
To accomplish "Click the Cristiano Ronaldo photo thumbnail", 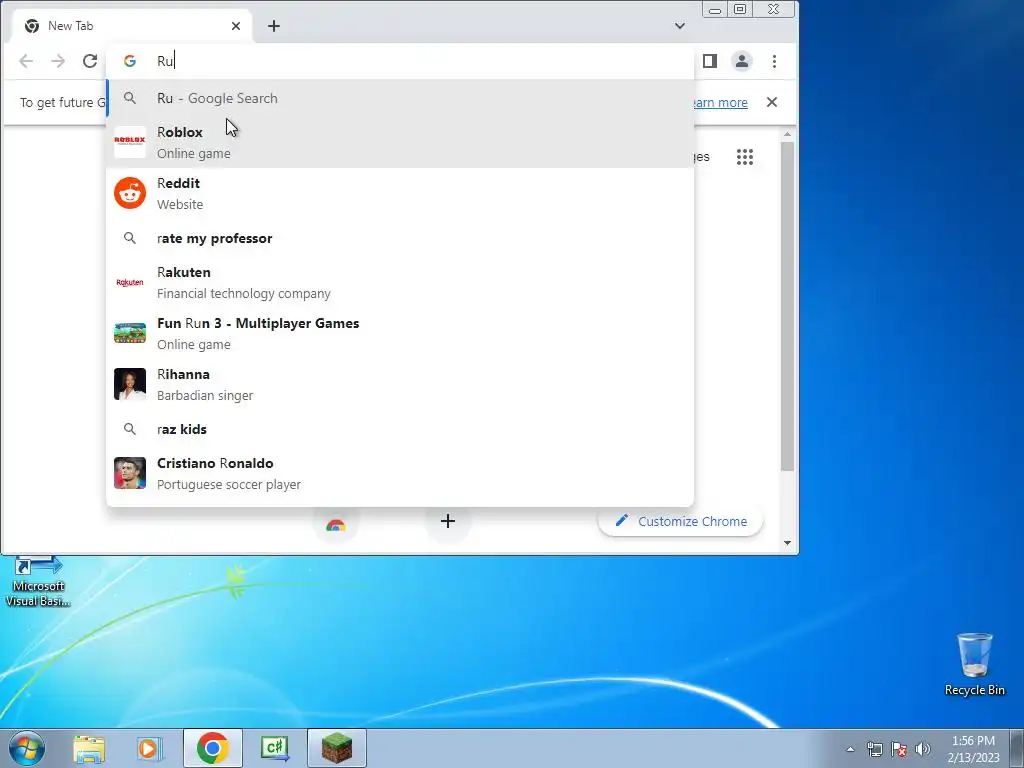I will tap(130, 473).
